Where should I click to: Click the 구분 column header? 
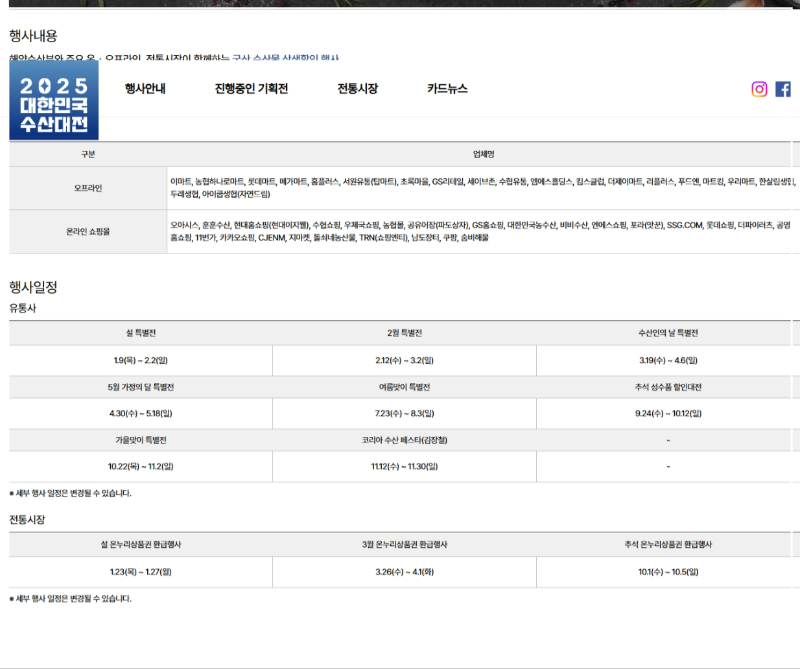coord(88,154)
